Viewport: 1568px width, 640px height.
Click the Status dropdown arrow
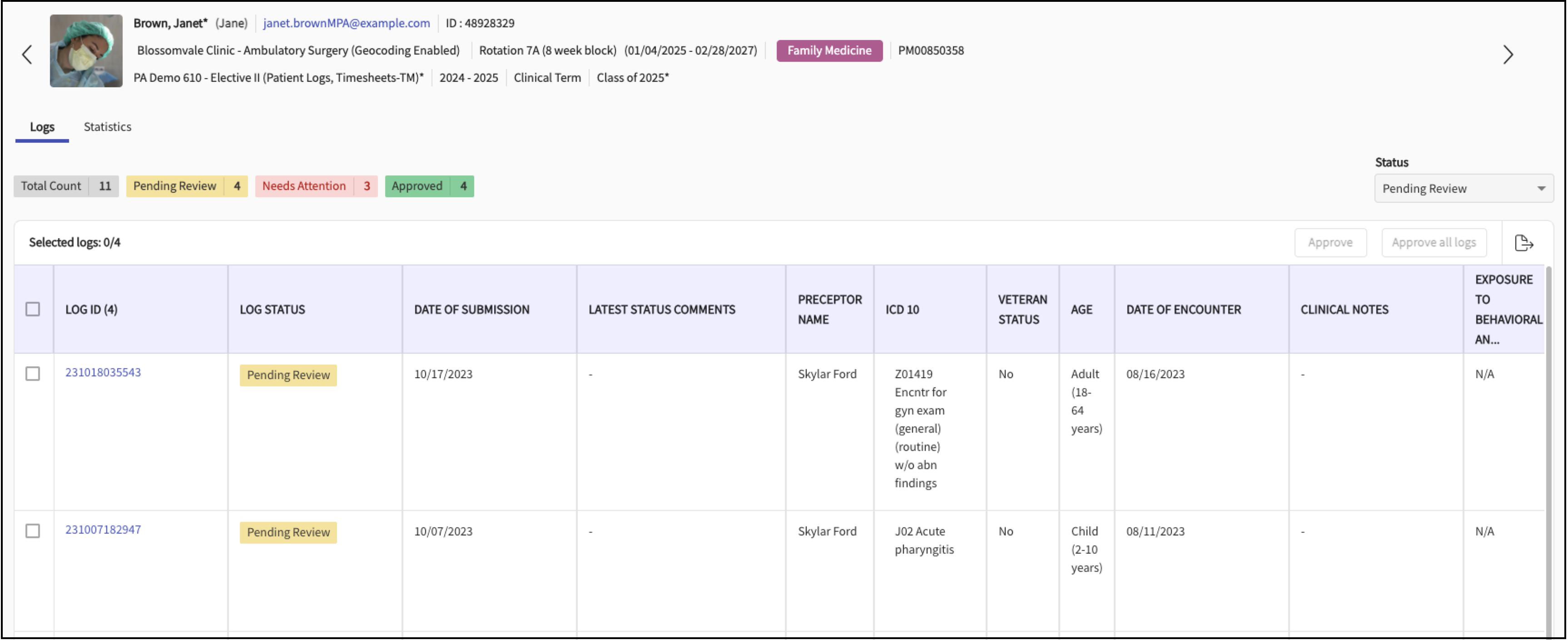(1541, 189)
